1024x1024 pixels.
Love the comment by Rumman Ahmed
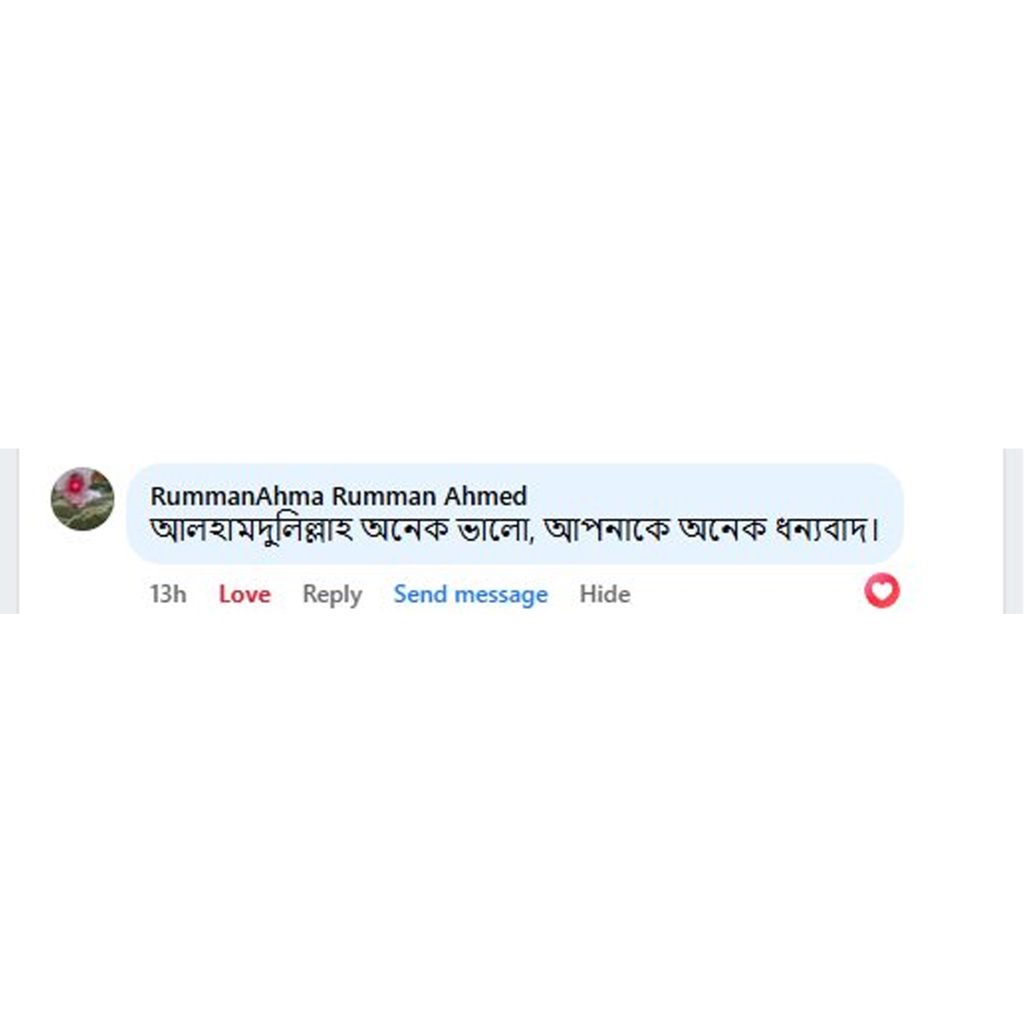click(244, 594)
